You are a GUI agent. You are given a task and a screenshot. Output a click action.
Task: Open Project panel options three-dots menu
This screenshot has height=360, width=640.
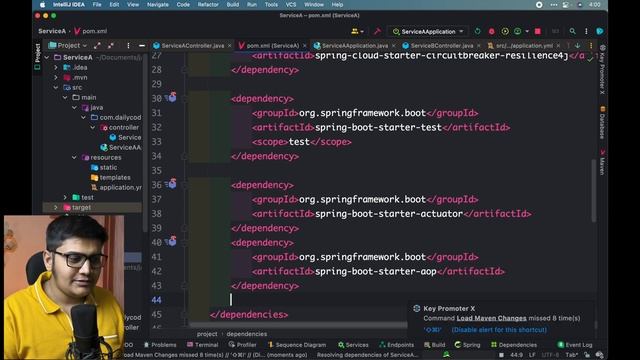128,46
